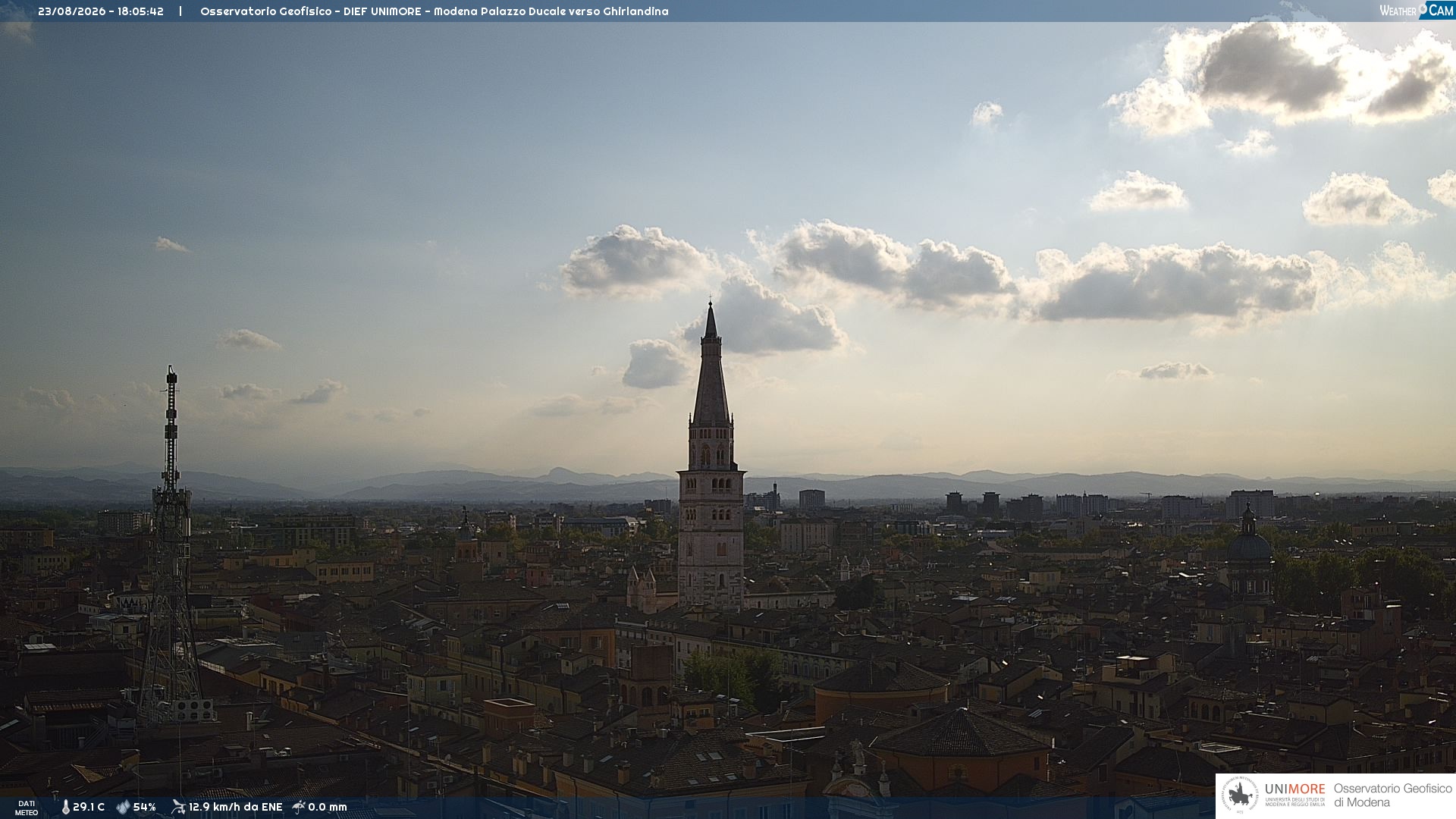Image resolution: width=1456 pixels, height=819 pixels.
Task: Click the wind anemometer icon
Action: [178, 807]
